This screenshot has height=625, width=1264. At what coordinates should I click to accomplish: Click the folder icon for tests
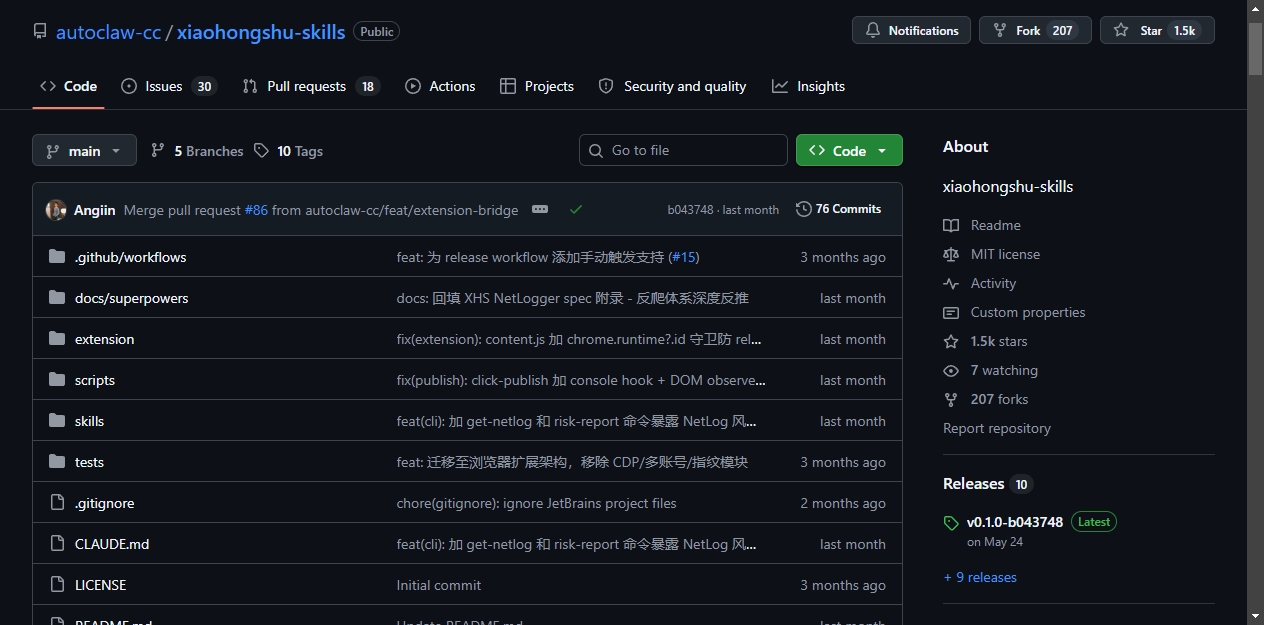point(57,462)
